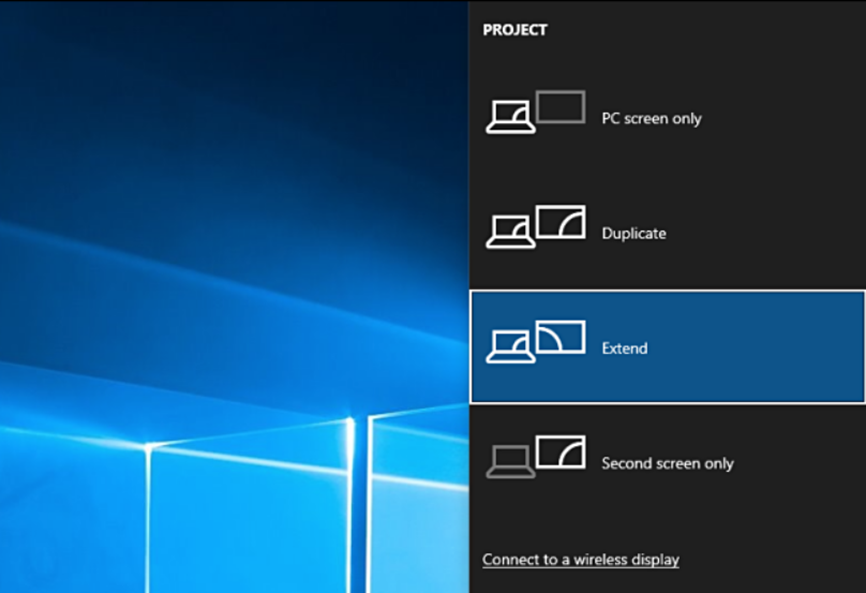Select the 'PC screen only' label
The image size is (866, 593).
pyautogui.click(x=651, y=119)
